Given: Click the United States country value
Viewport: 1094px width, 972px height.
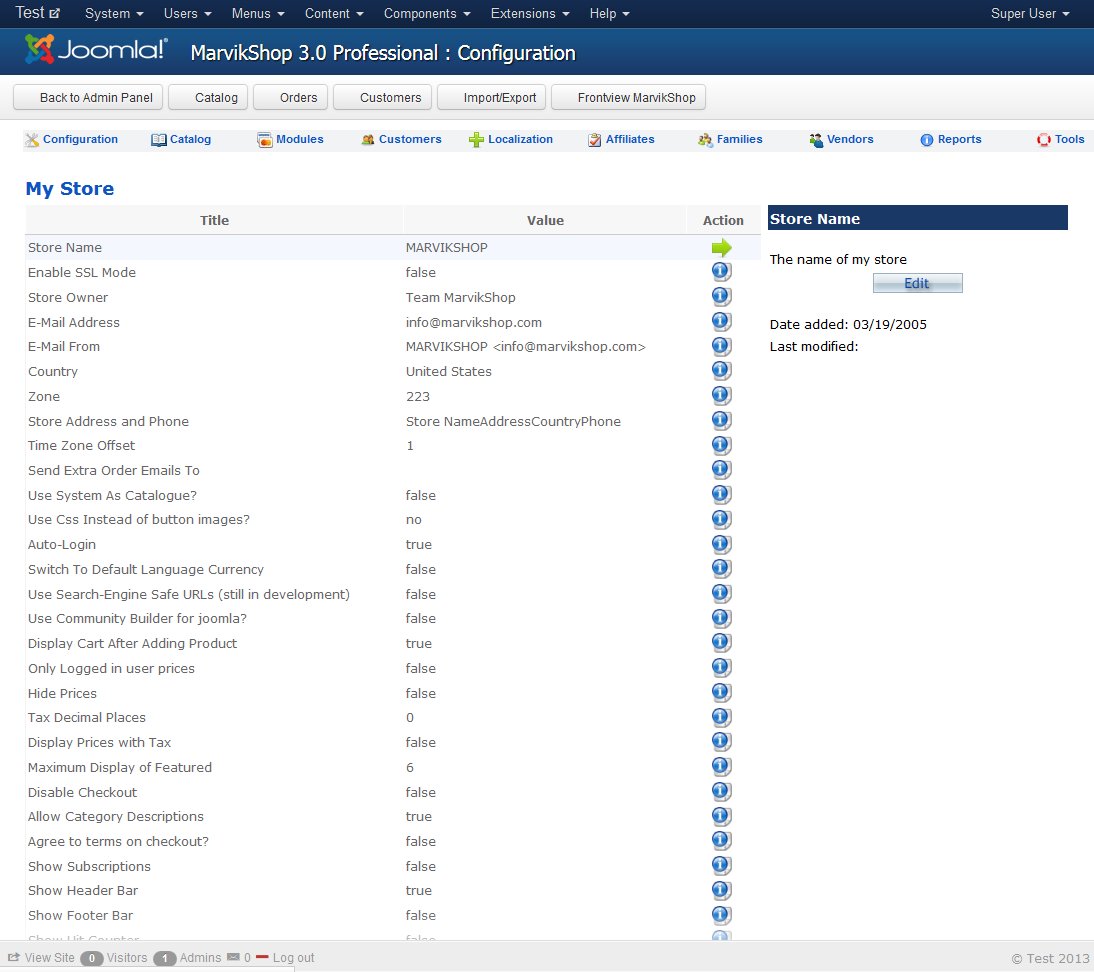Looking at the screenshot, I should click(x=449, y=371).
